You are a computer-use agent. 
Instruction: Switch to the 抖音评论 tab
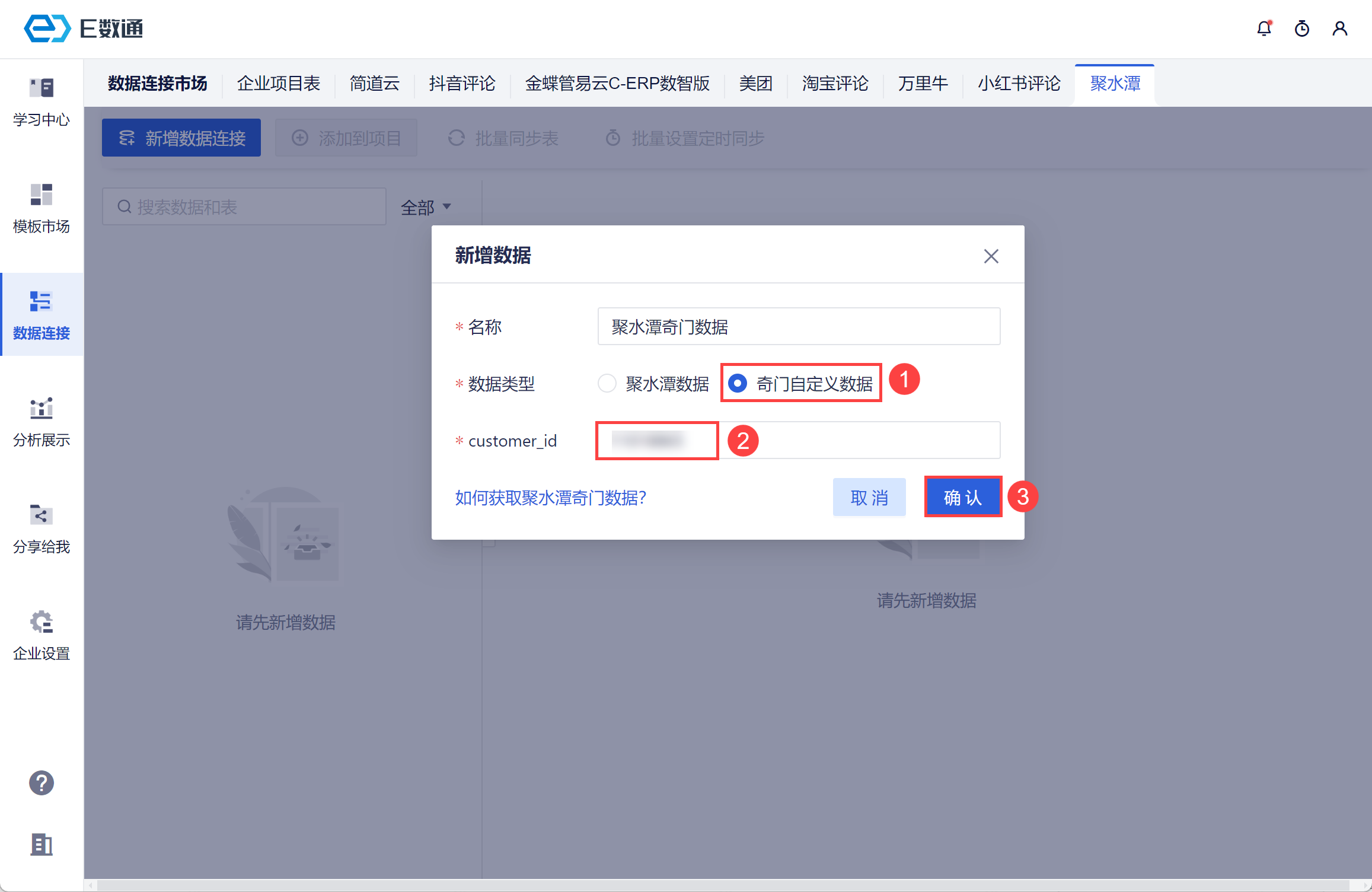click(462, 83)
